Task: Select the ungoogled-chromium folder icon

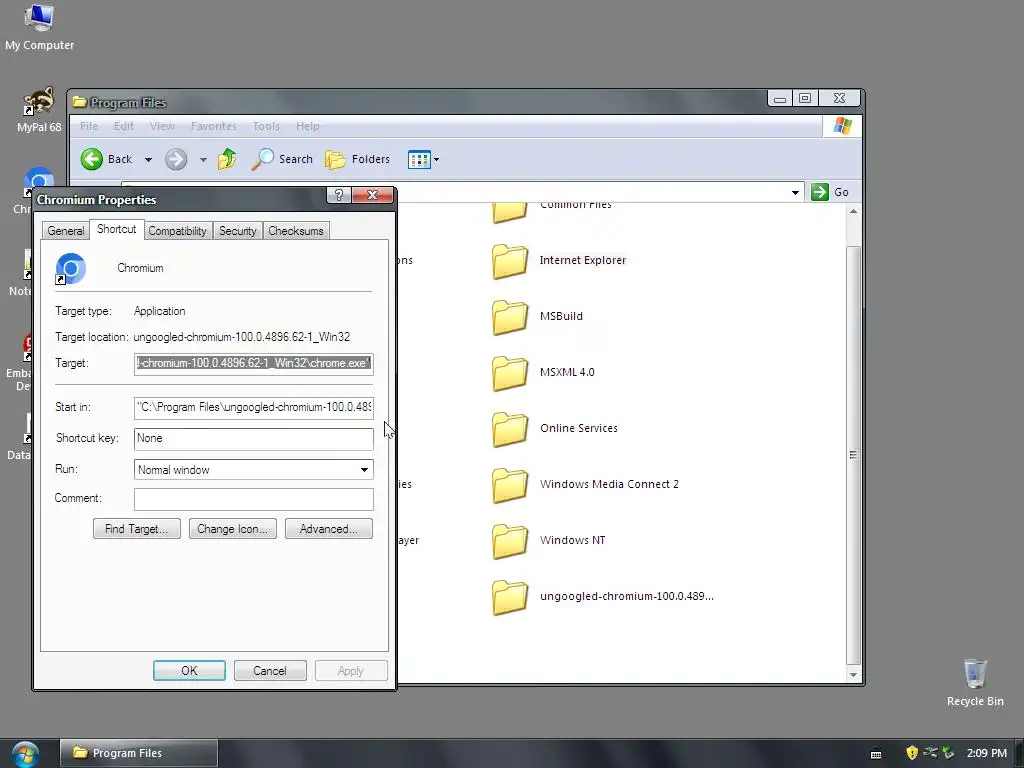Action: pos(510,598)
